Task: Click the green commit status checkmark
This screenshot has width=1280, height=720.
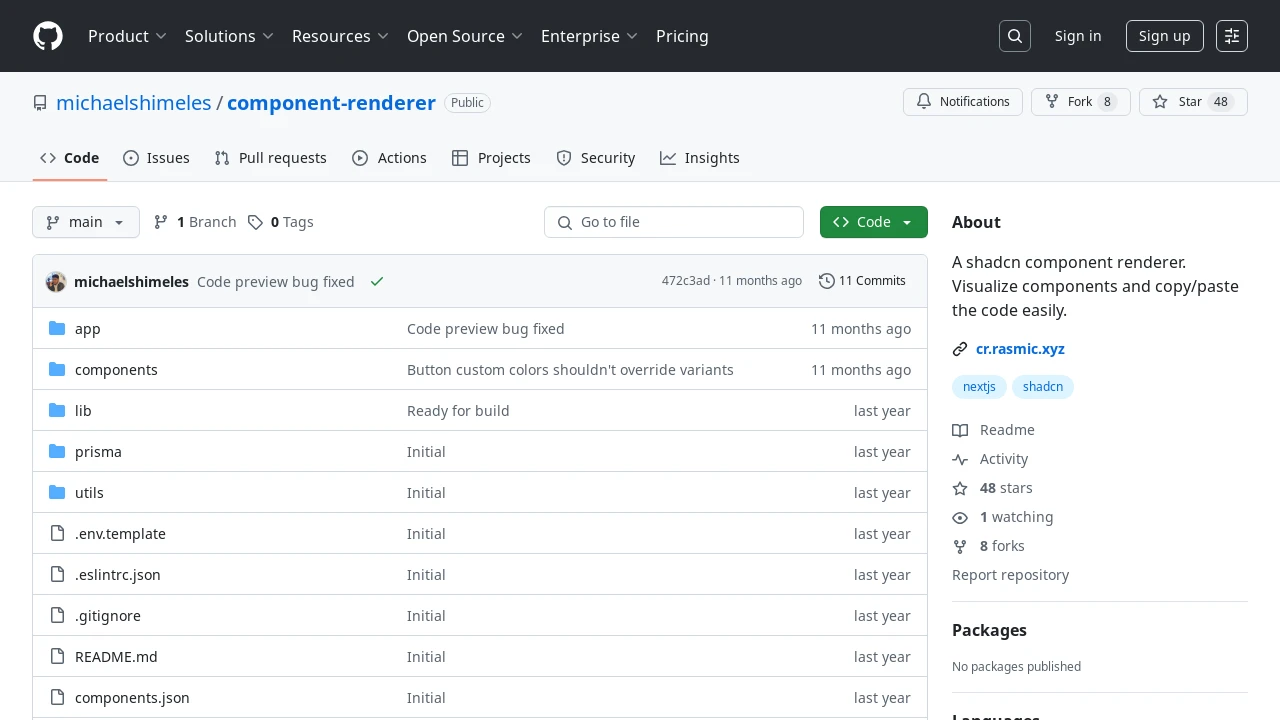Action: 377,282
